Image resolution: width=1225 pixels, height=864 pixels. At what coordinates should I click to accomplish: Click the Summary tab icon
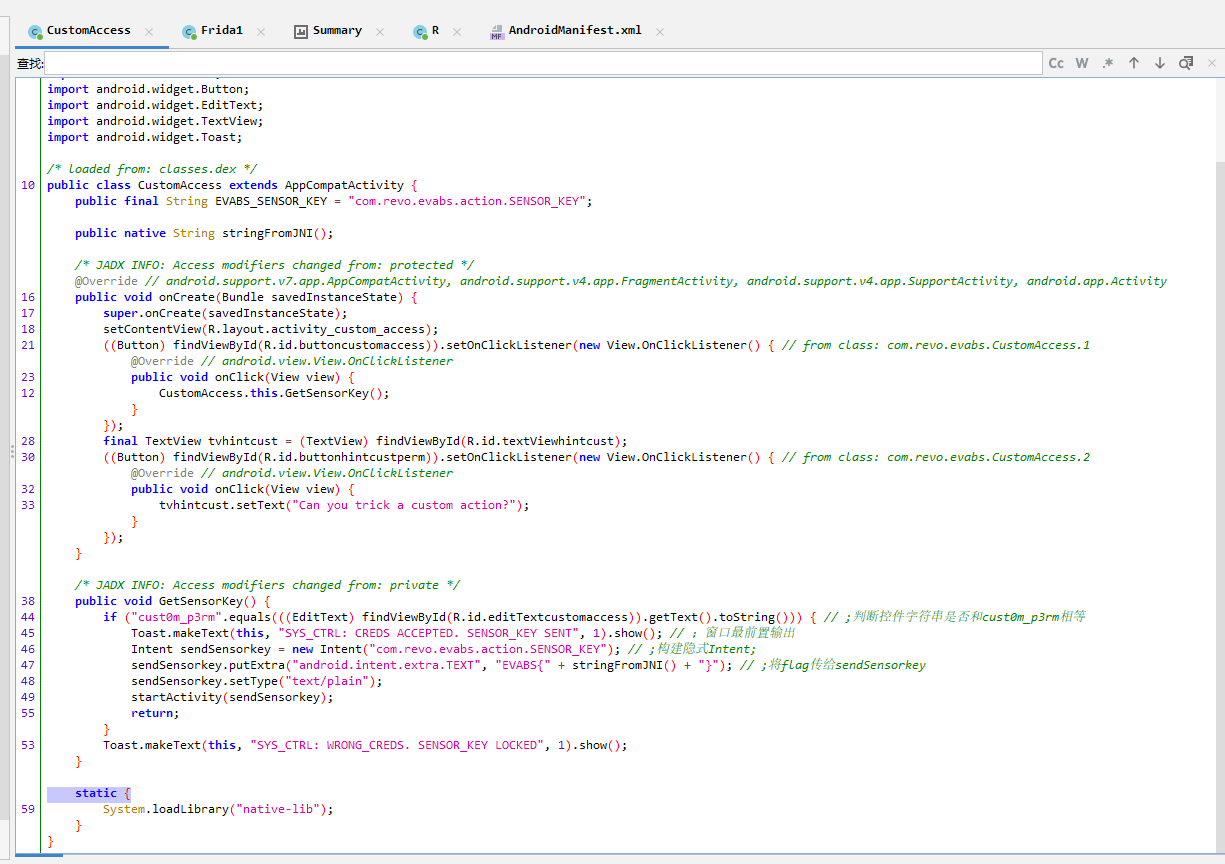point(301,31)
